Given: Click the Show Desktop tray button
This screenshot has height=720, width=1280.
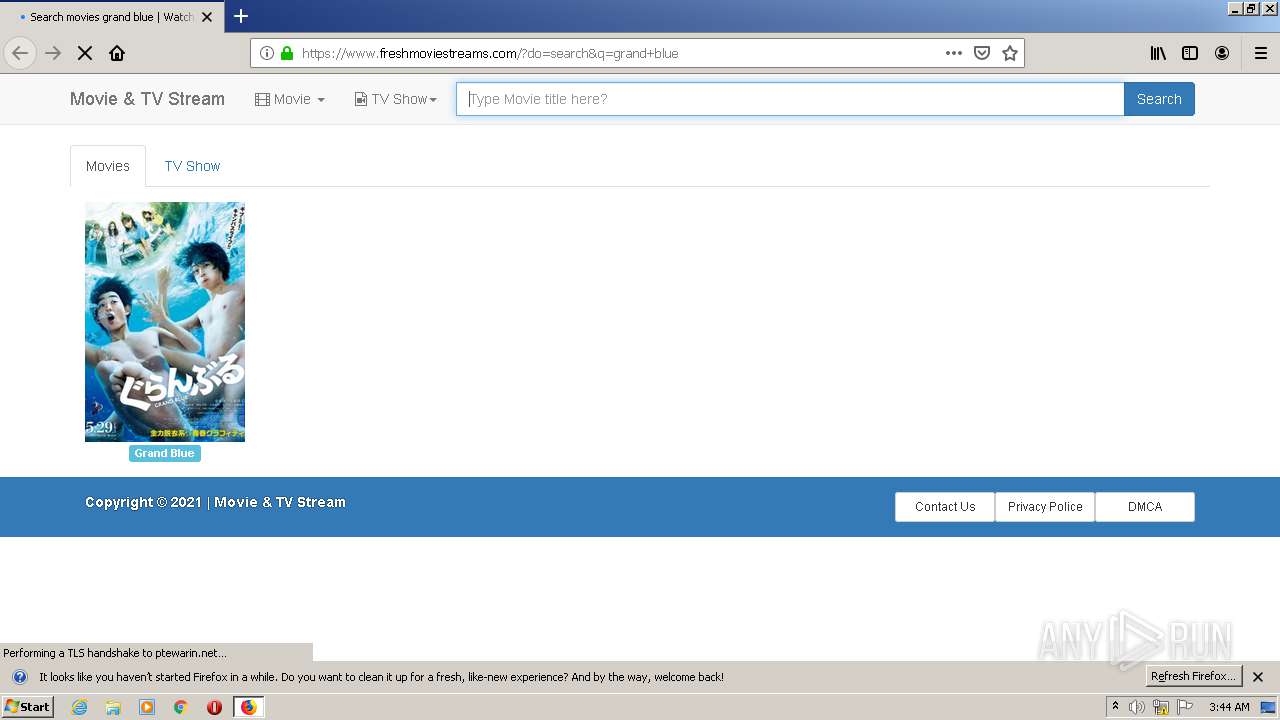Looking at the screenshot, I should pyautogui.click(x=1269, y=707).
